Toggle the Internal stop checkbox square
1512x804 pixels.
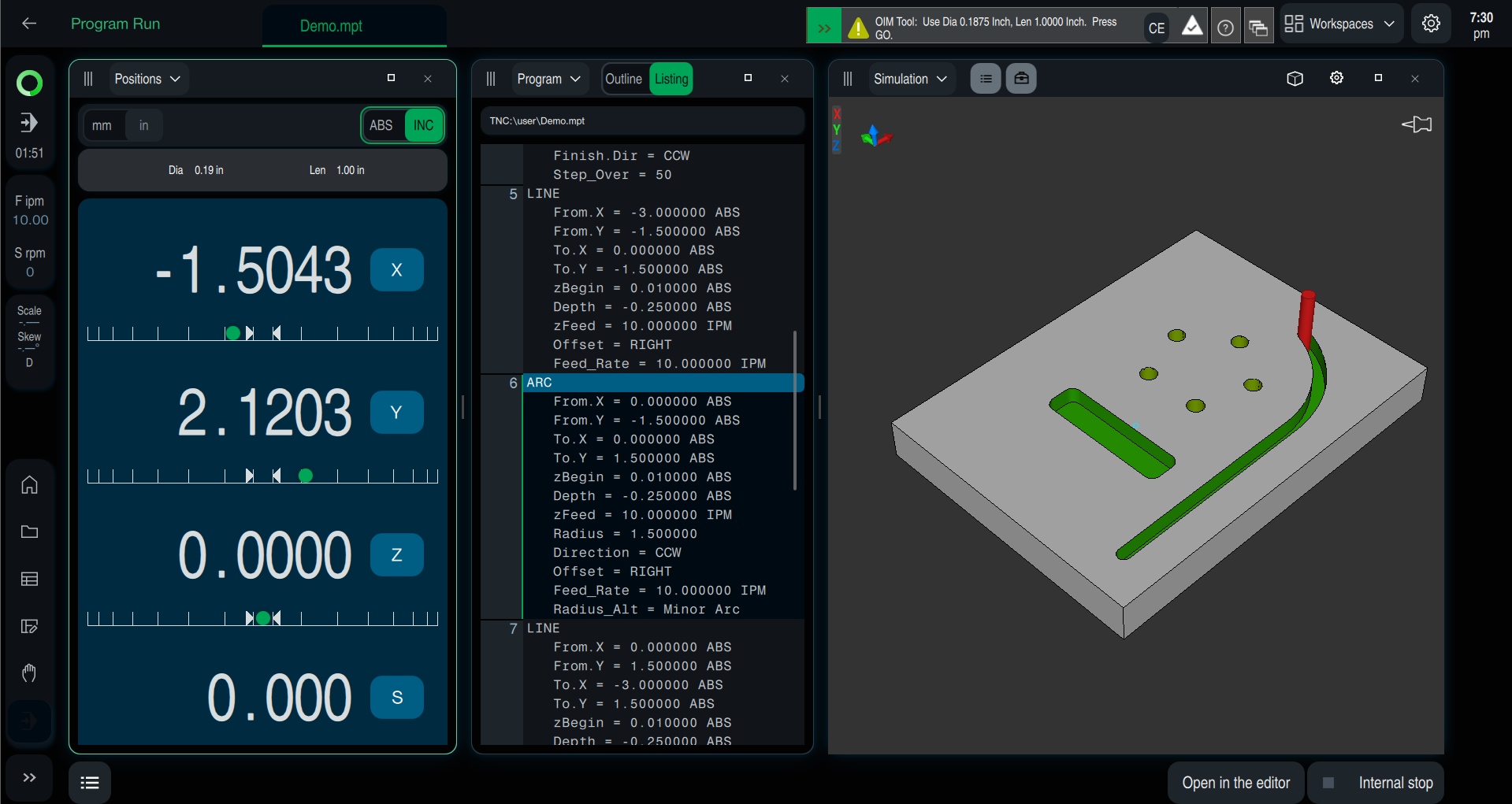point(1328,783)
